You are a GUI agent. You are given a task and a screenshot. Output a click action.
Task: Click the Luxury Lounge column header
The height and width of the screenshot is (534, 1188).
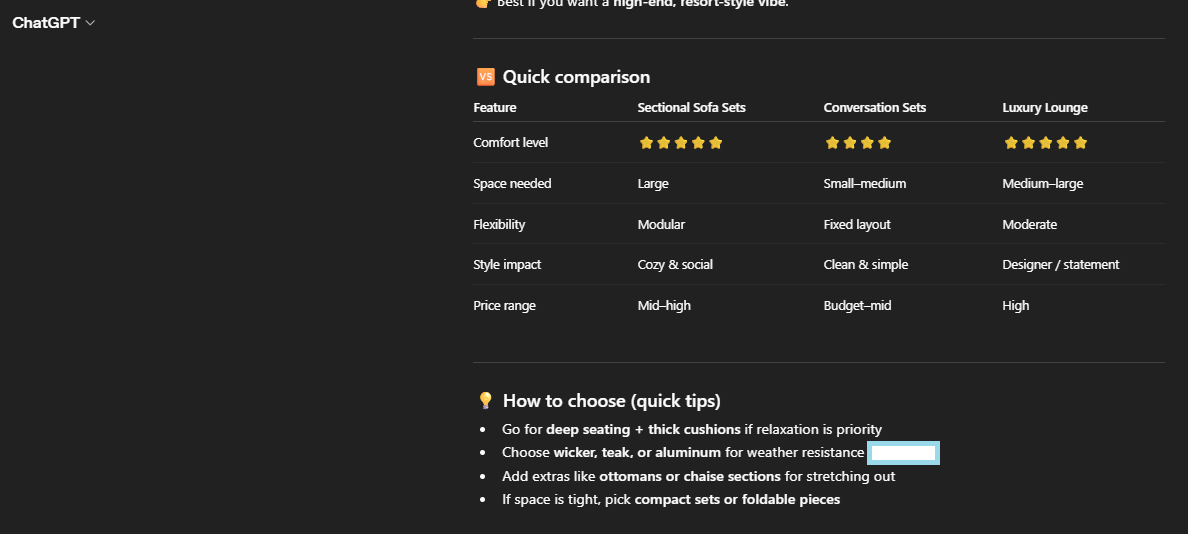1044,108
